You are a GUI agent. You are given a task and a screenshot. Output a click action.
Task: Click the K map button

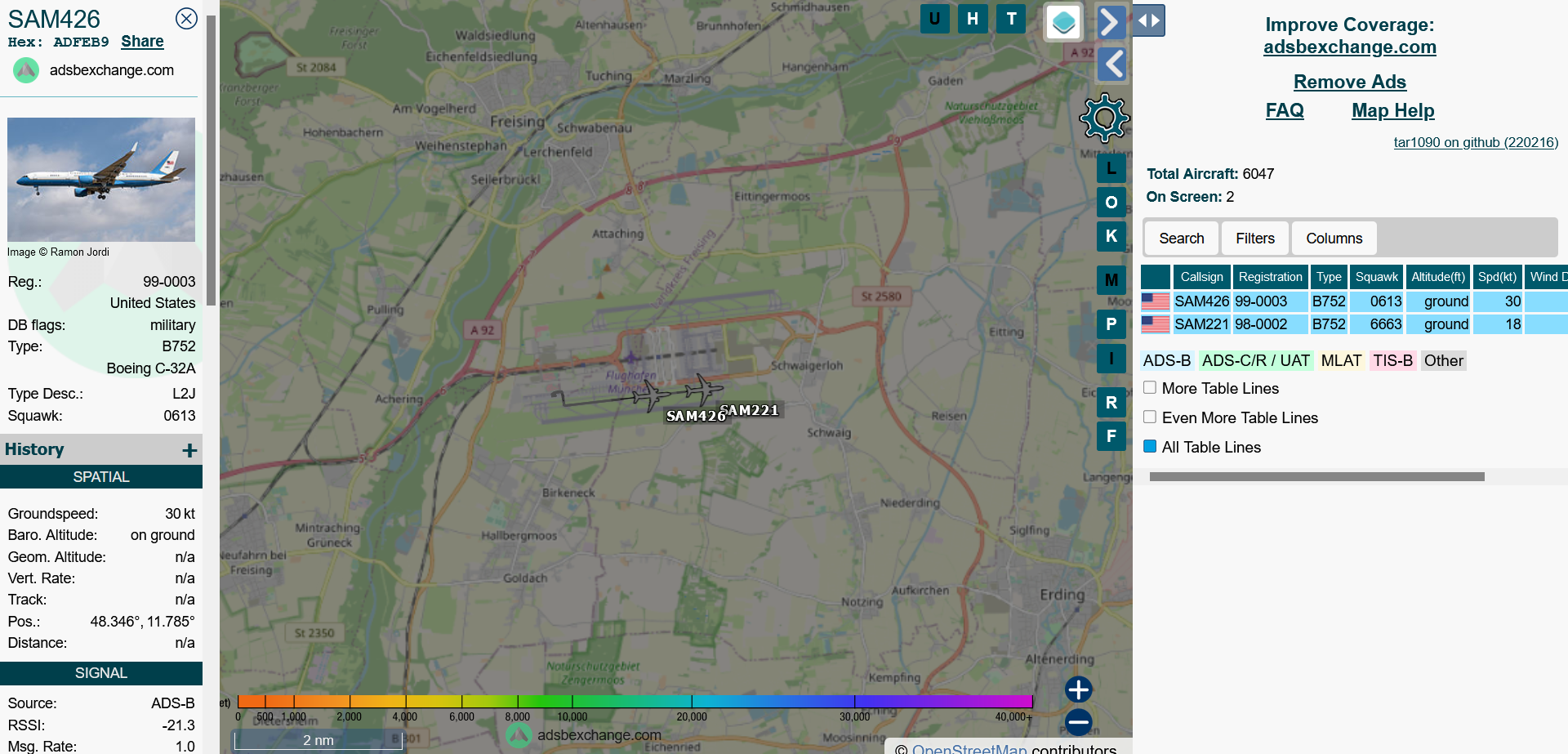click(x=1111, y=237)
